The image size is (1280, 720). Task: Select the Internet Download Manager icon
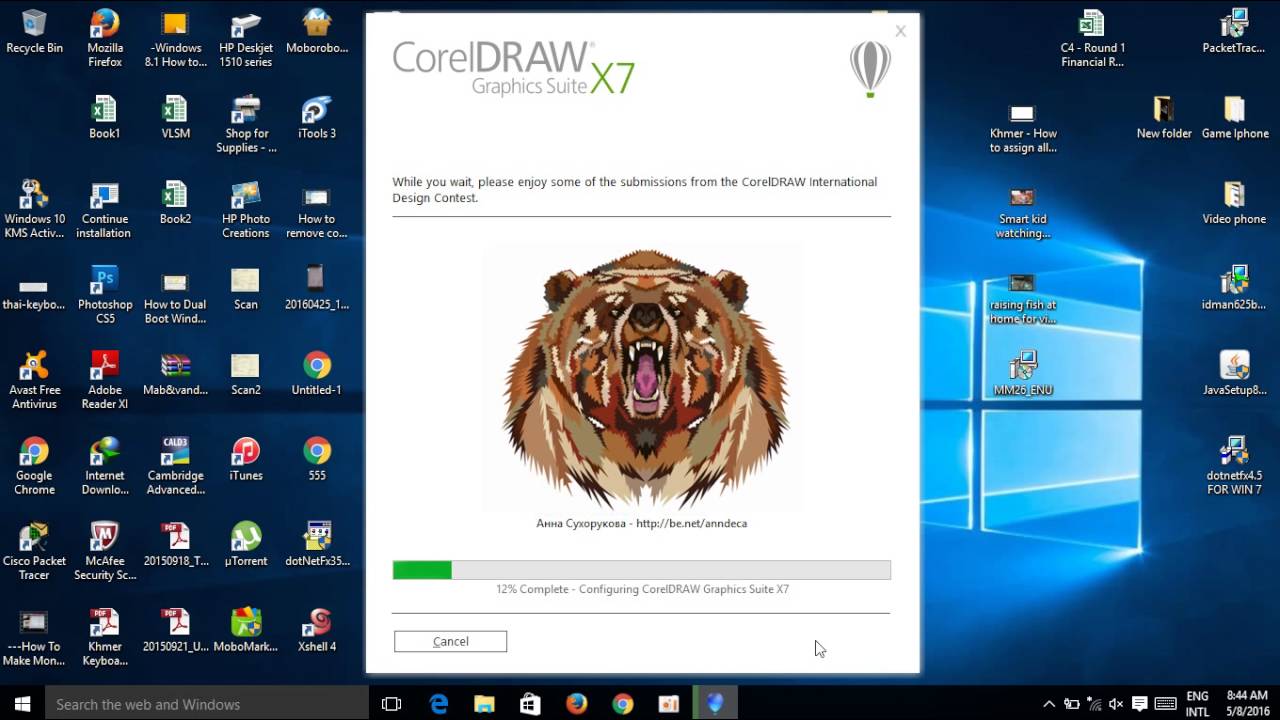(105, 466)
